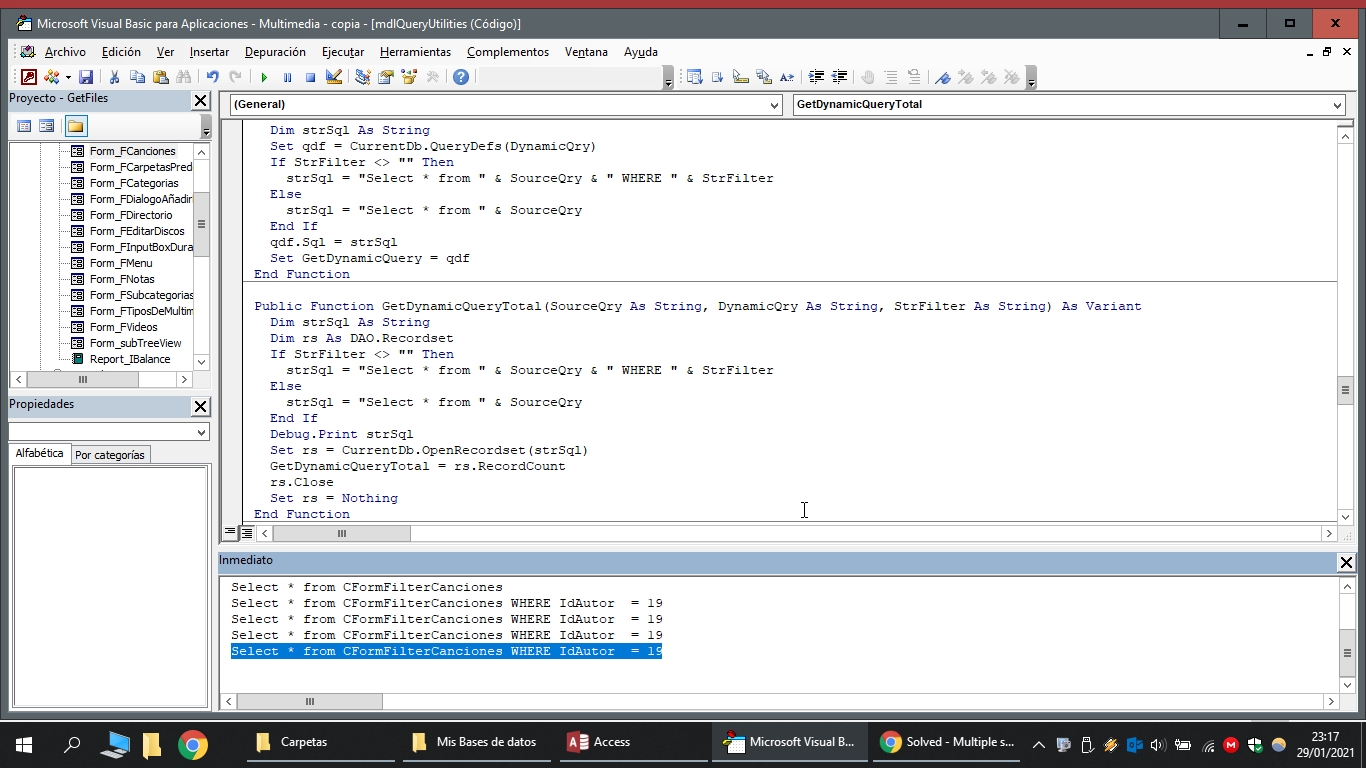This screenshot has height=768, width=1366.
Task: Click View Object icon in Project panel
Action: click(46, 126)
